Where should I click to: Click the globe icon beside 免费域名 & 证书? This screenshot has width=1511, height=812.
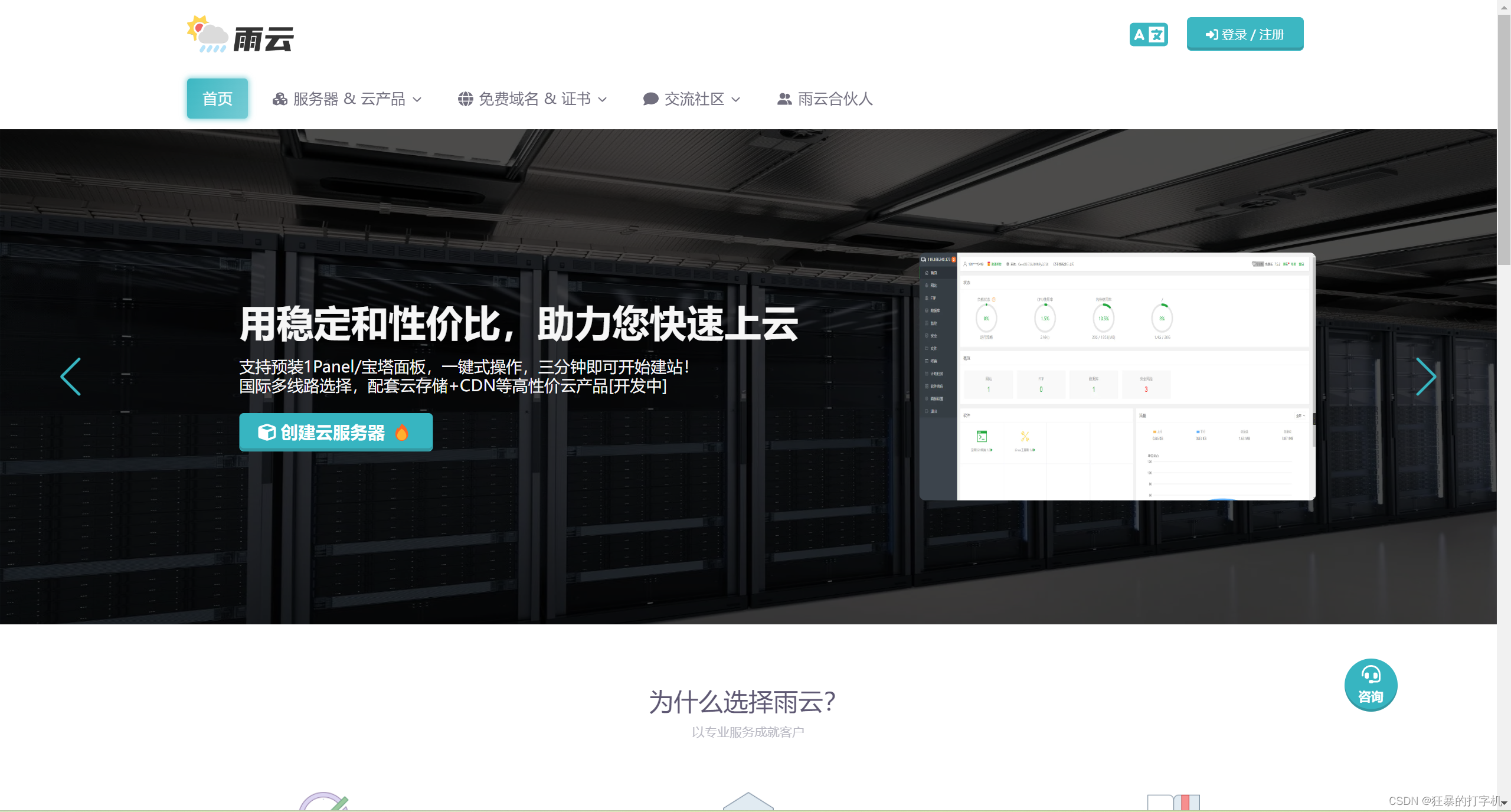(465, 99)
